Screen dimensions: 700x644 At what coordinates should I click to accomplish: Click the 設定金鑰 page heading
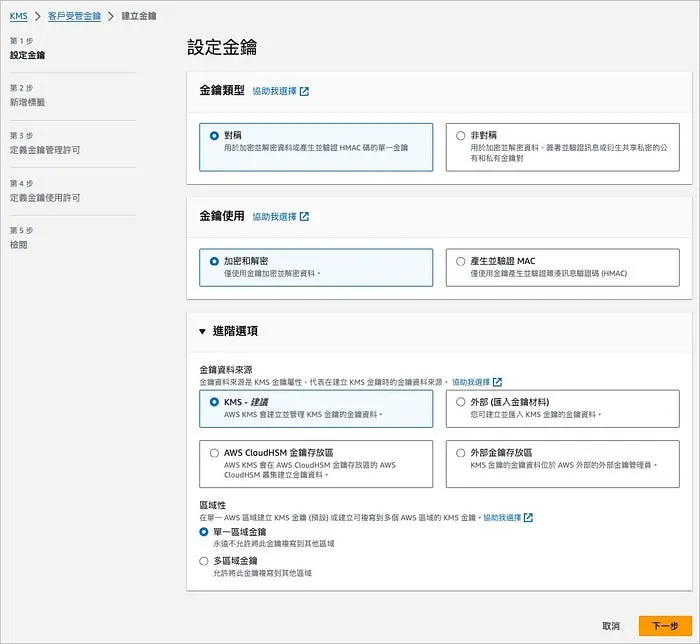coord(222,47)
